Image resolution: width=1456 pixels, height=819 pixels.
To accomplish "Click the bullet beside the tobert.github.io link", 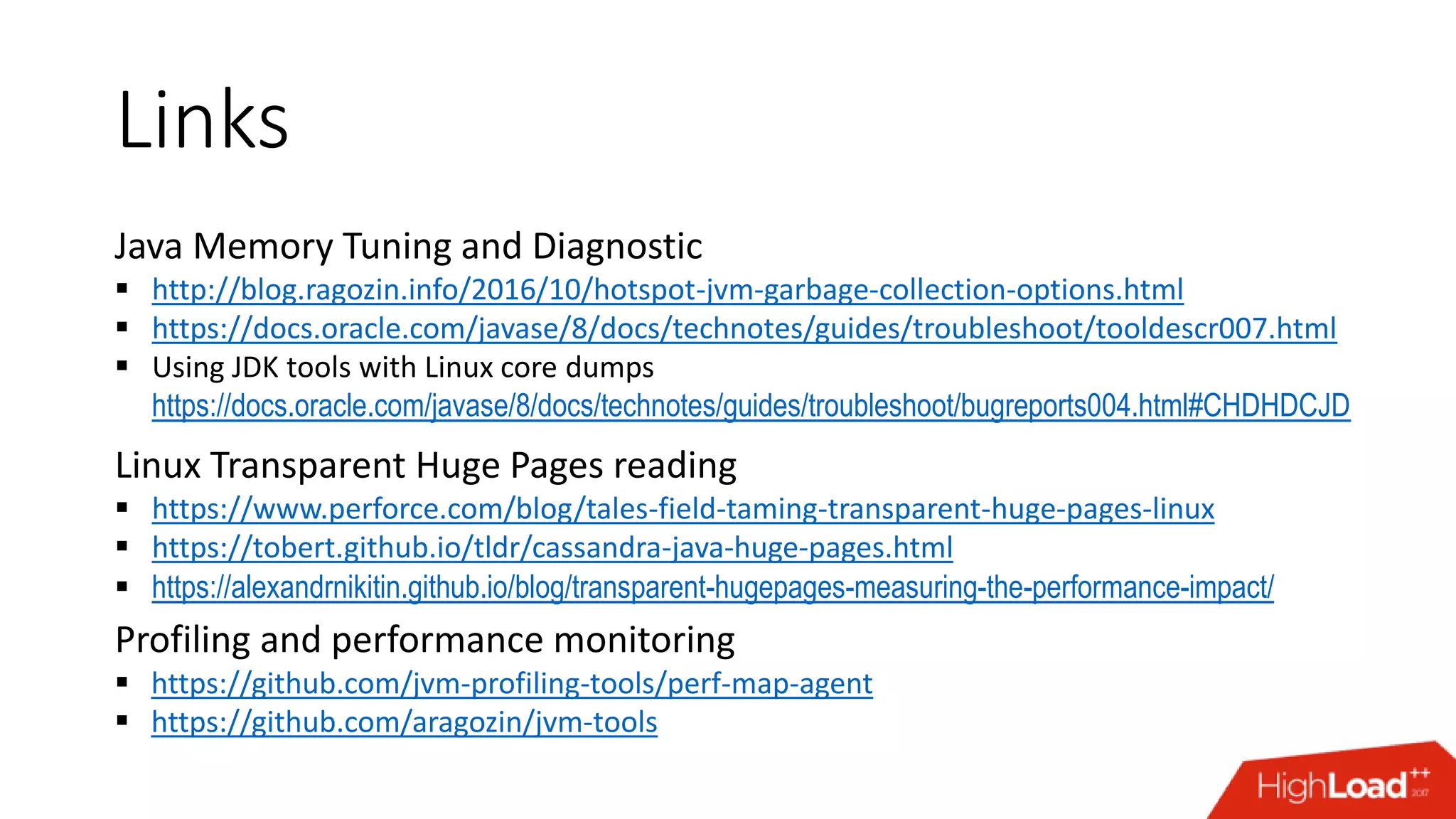I will point(122,547).
